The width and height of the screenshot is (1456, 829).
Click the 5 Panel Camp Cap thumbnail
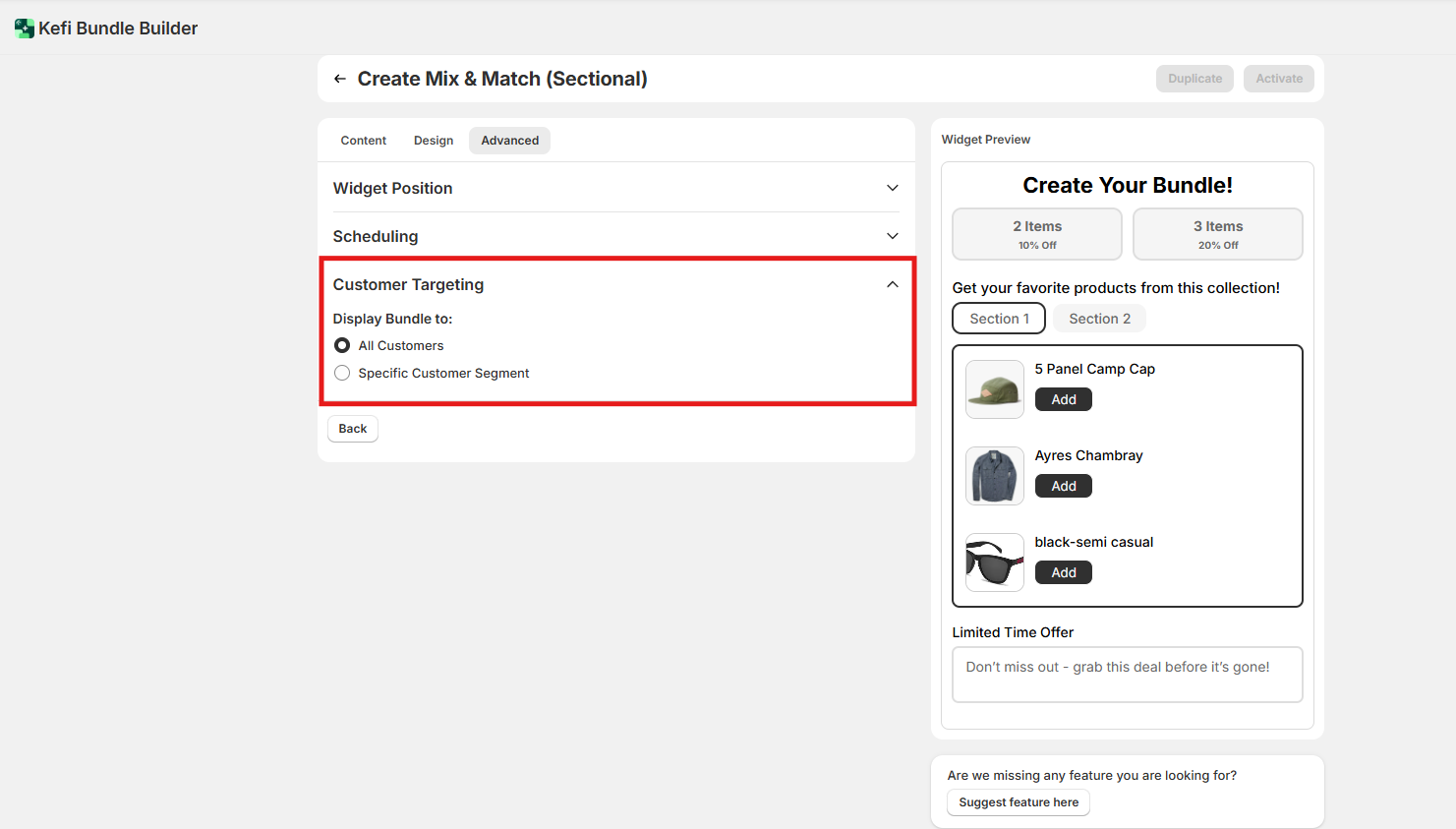click(x=994, y=389)
